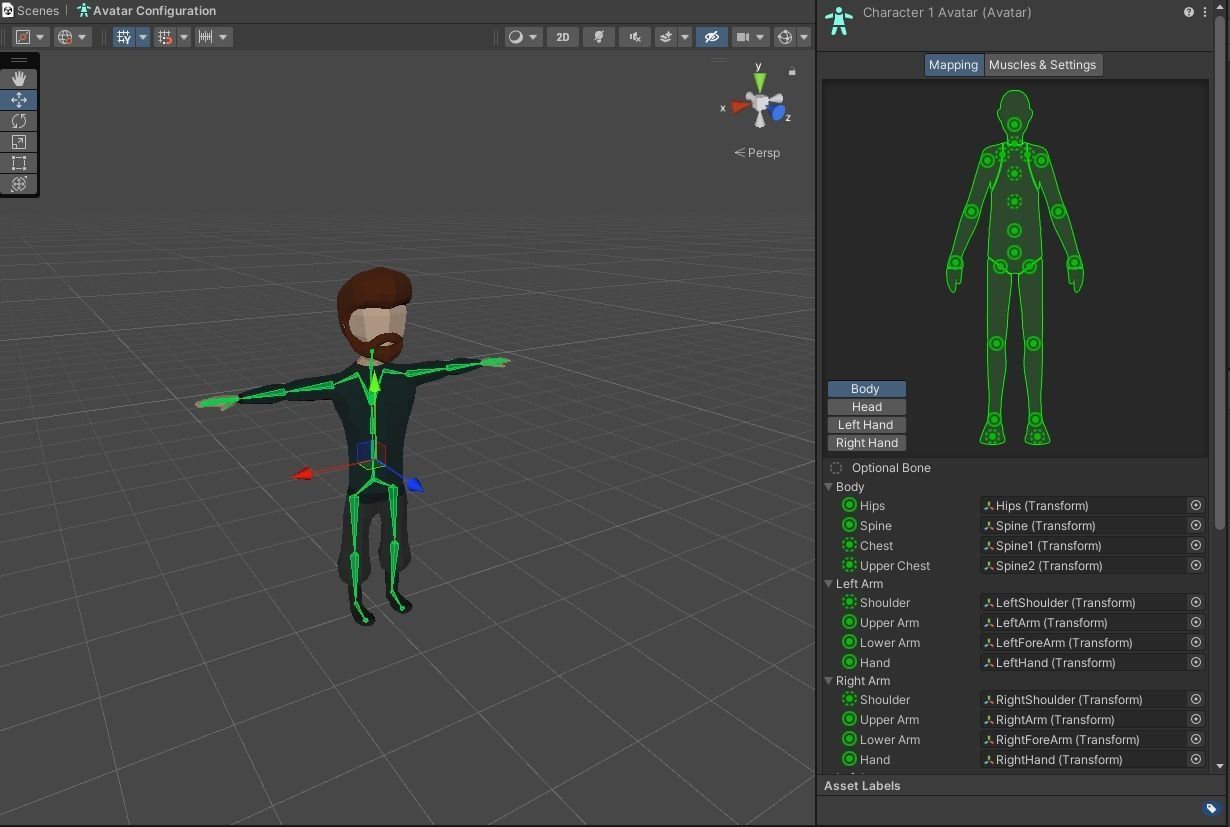
Task: Select the Scale tool
Action: click(x=18, y=142)
